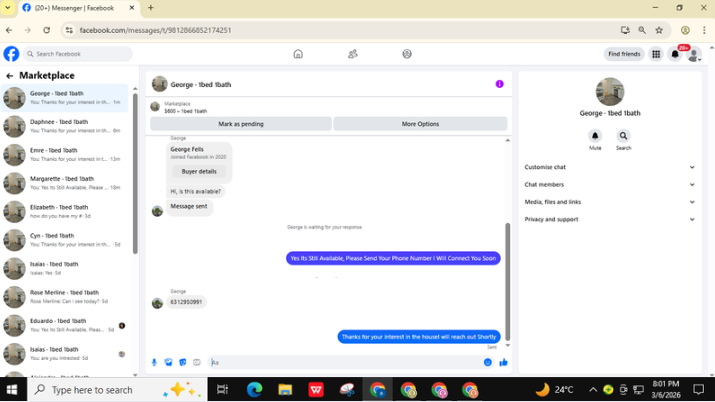715x402 pixels.
Task: Open Chrome's three-dot menu
Action: click(704, 30)
